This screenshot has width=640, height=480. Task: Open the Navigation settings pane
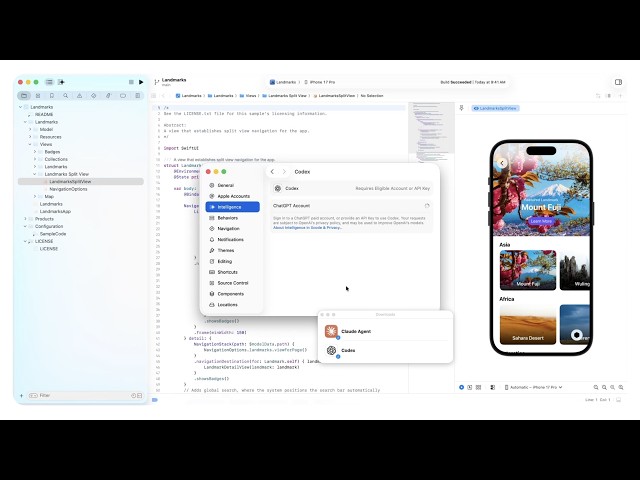click(x=232, y=229)
